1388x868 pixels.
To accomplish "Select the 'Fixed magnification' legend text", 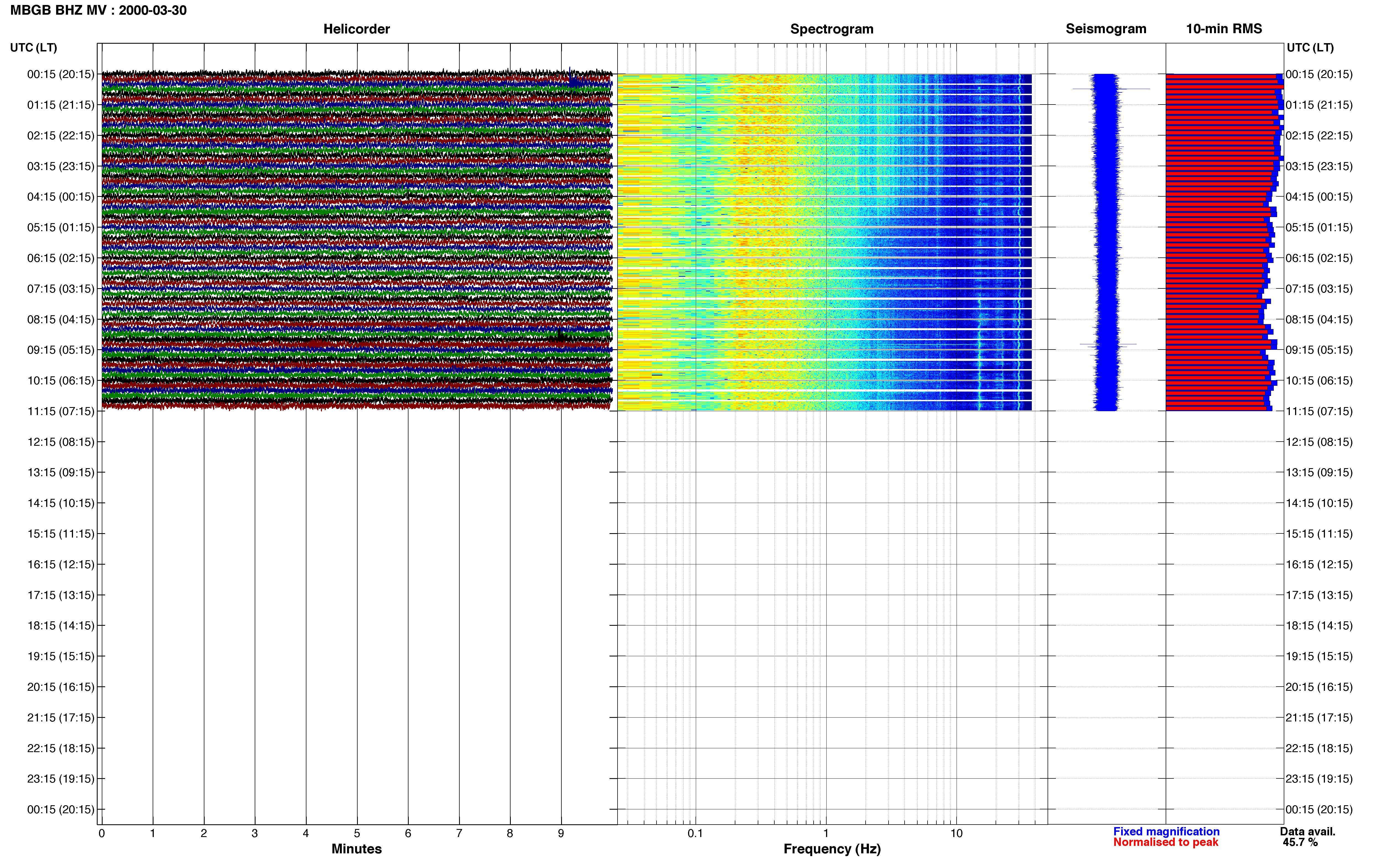I will point(1166,831).
